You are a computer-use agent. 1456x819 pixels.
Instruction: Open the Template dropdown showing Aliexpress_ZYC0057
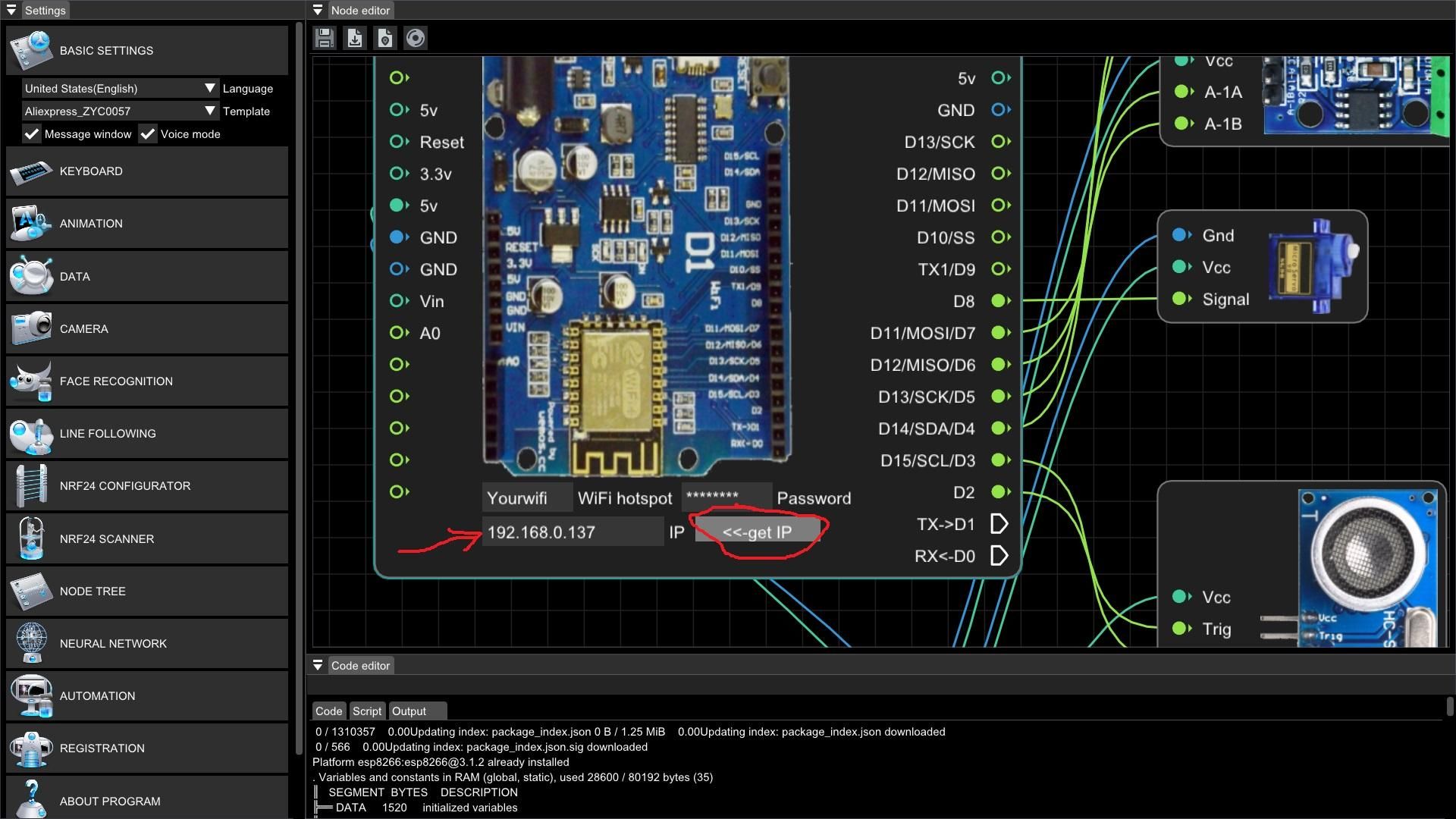point(120,111)
